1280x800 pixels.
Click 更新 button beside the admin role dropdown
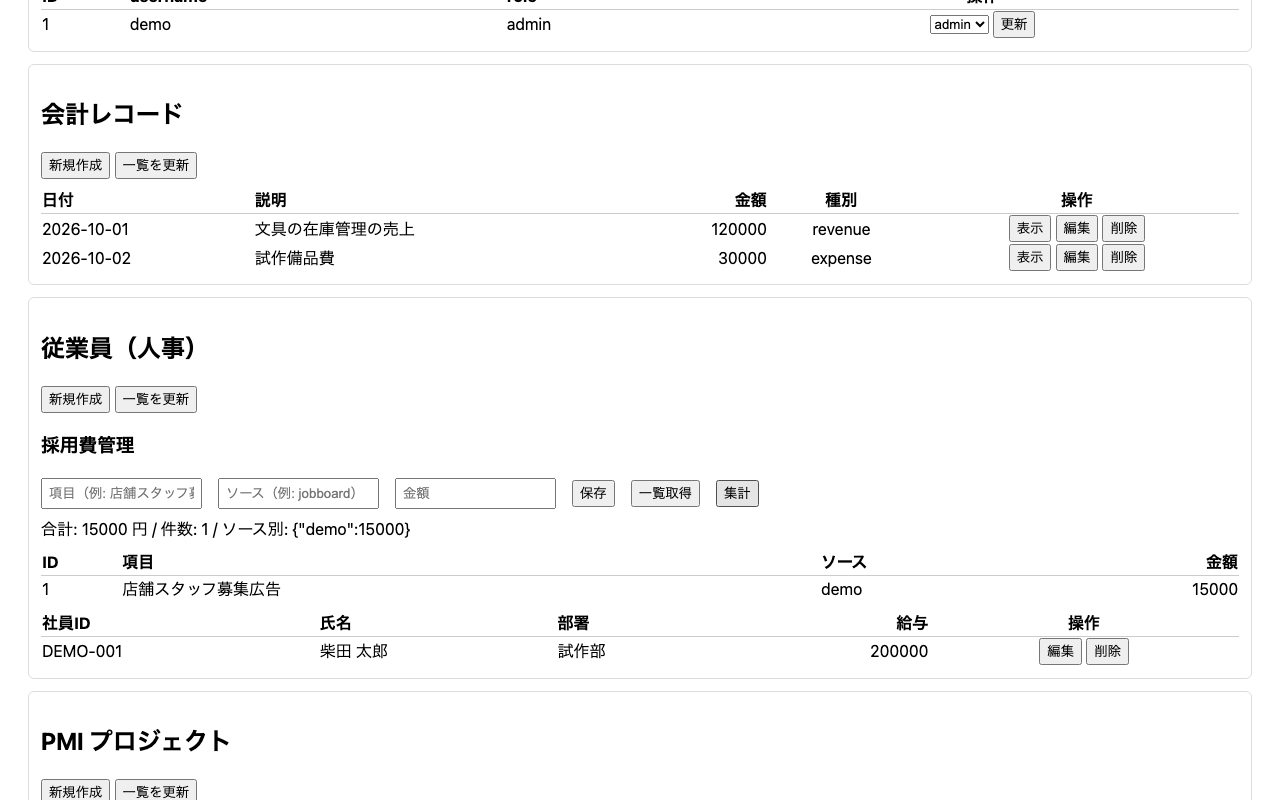click(x=1014, y=24)
